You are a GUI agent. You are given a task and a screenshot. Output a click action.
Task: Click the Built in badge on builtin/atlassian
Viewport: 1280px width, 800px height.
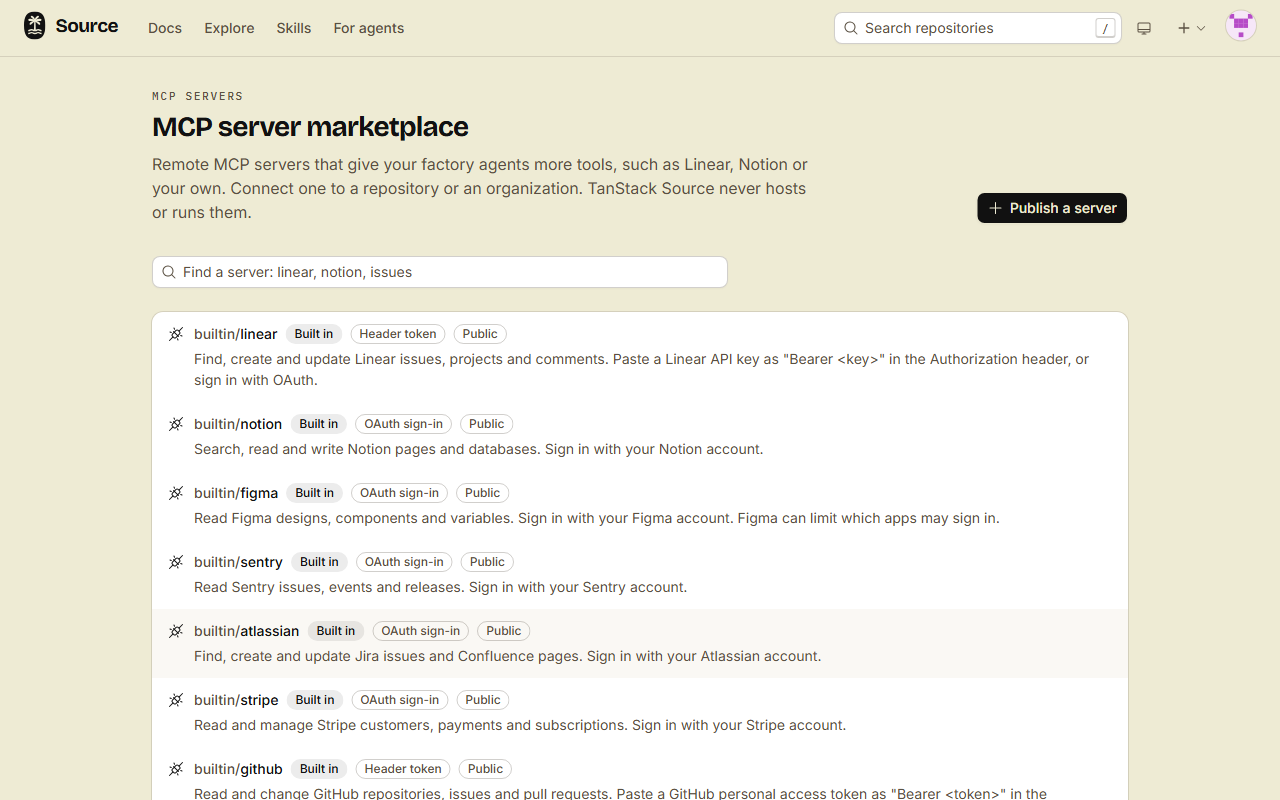(336, 631)
